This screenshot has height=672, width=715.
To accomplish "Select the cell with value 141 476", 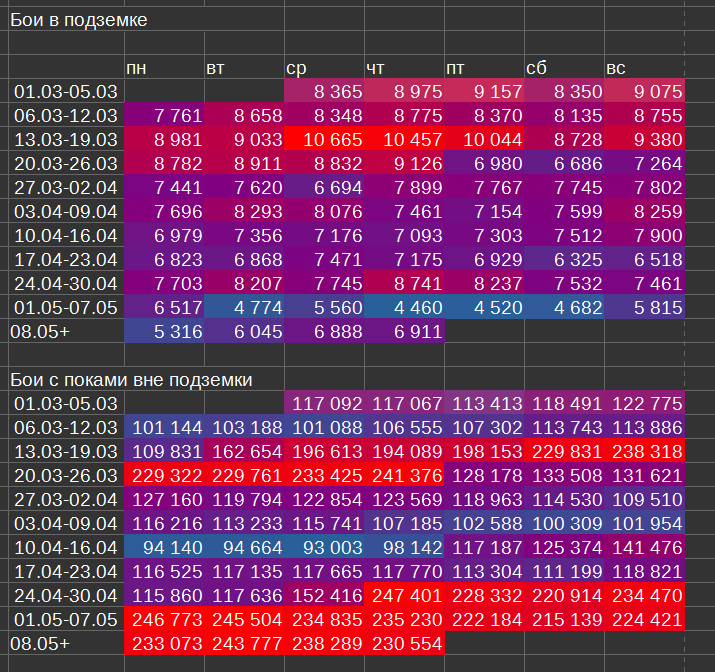I will 645,548.
